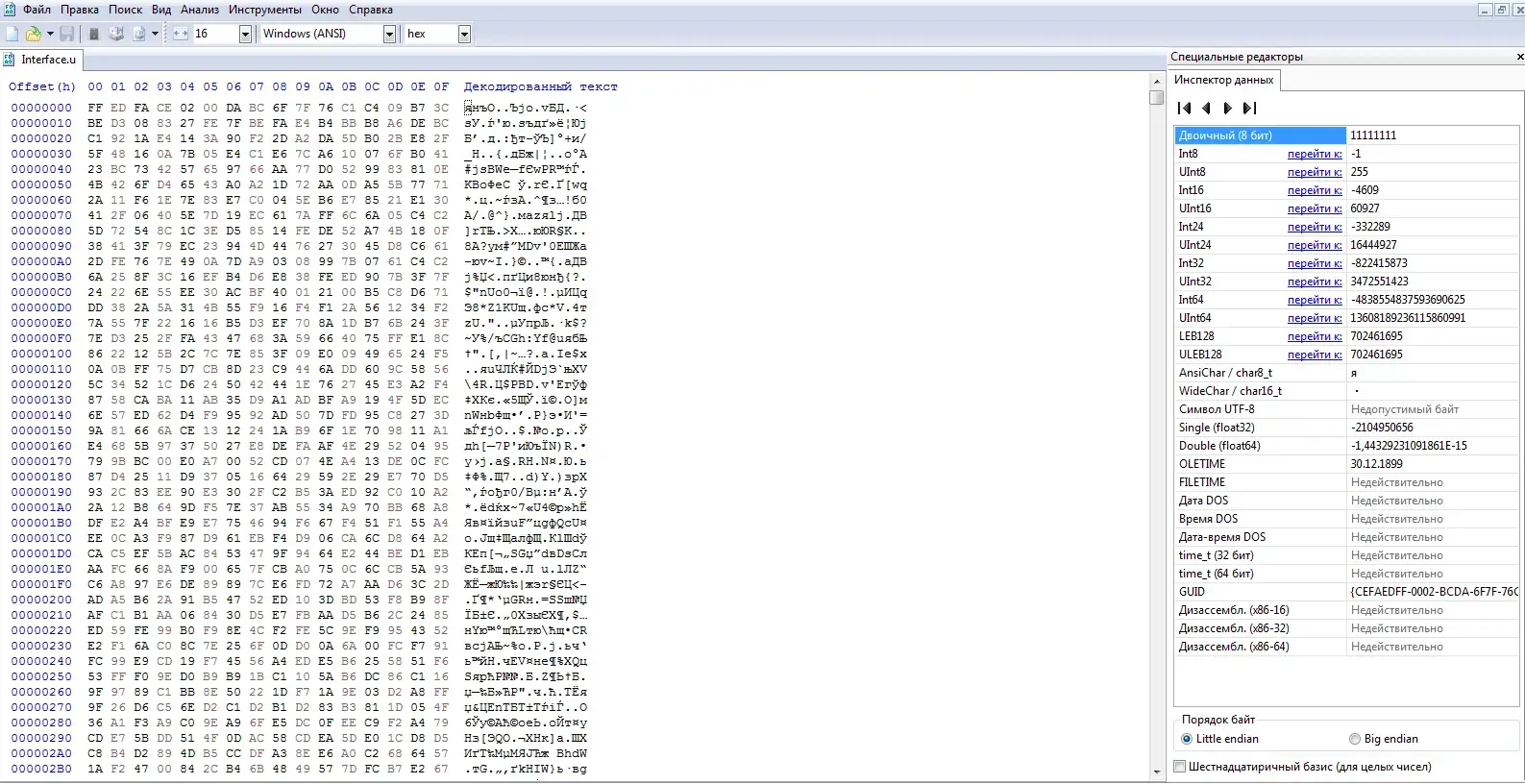The width and height of the screenshot is (1525, 784).
Task: Click the AnsiChar / char8_t row
Action: pyautogui.click(x=1346, y=373)
